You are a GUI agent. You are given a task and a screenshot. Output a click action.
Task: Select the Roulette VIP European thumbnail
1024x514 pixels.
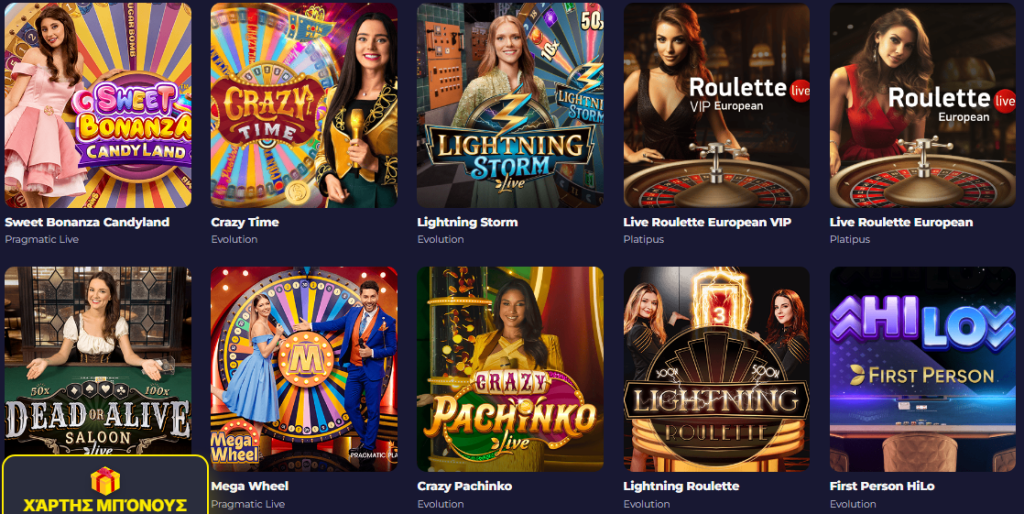pyautogui.click(x=716, y=105)
